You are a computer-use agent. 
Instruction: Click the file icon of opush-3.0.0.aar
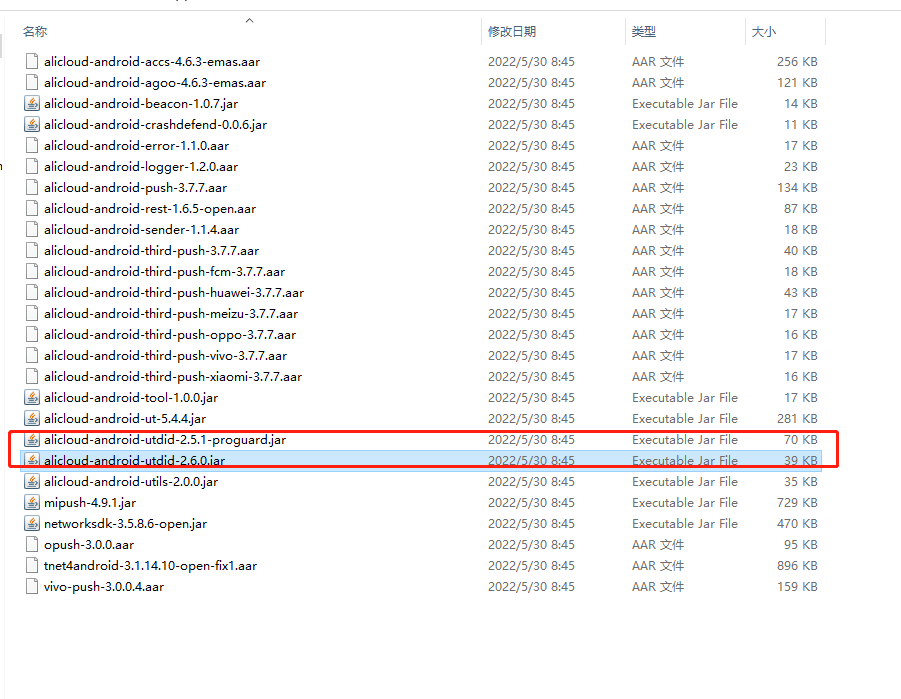pyautogui.click(x=32, y=544)
